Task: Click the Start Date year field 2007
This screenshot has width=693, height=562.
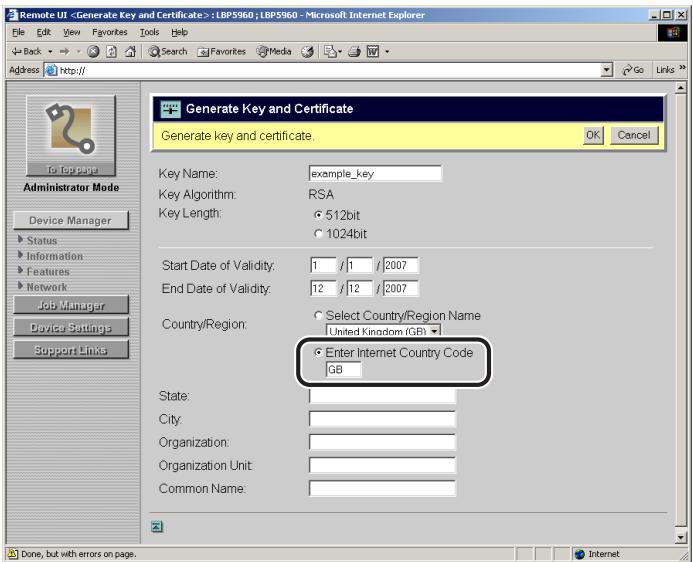Action: (400, 266)
